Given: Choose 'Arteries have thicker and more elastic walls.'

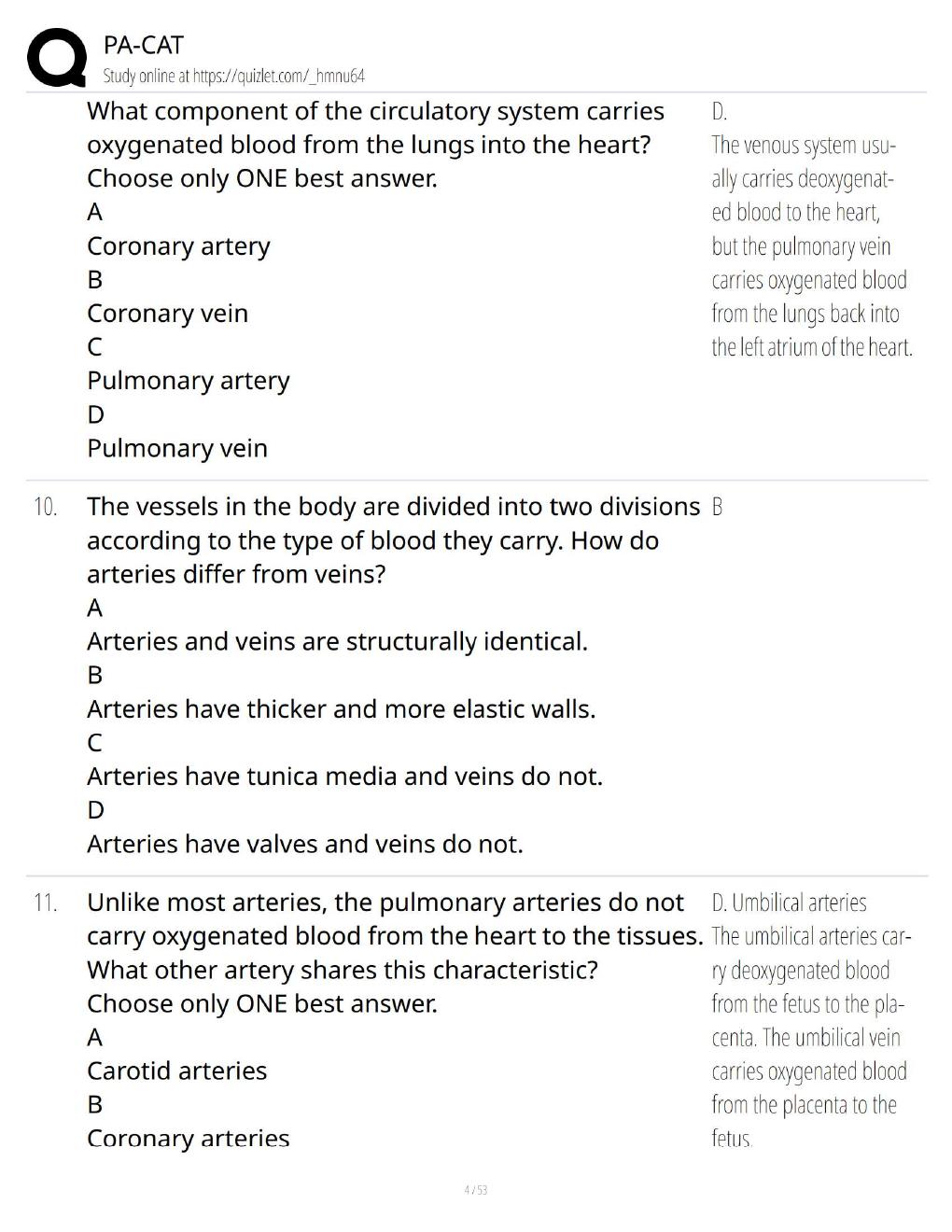Looking at the screenshot, I should (x=341, y=709).
